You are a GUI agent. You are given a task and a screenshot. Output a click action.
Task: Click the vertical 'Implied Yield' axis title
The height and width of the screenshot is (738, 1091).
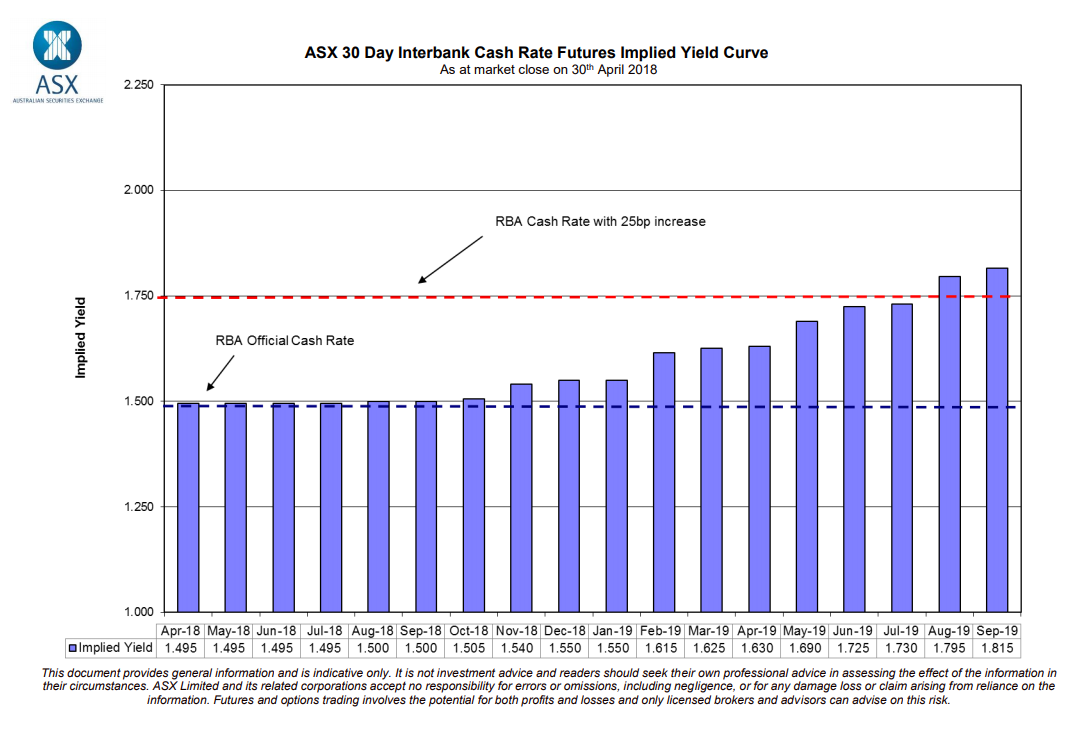pyautogui.click(x=82, y=337)
